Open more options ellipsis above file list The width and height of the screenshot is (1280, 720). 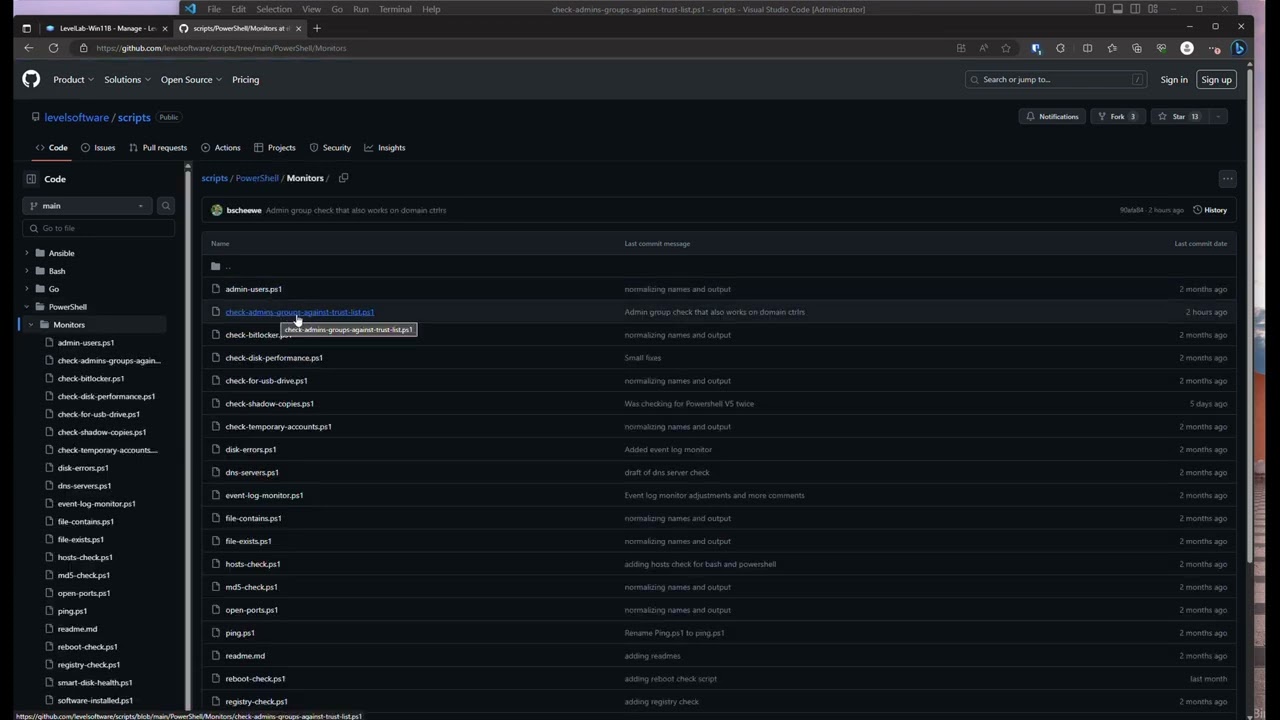[x=1227, y=179]
